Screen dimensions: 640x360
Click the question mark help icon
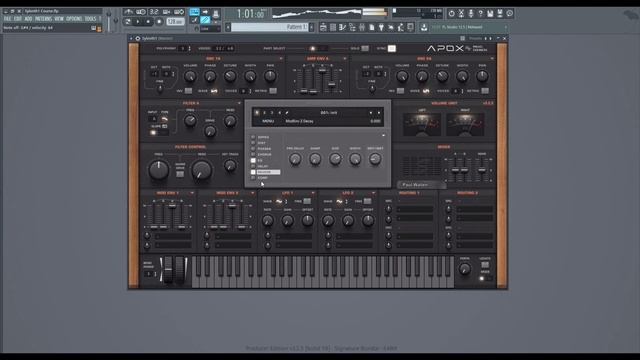[x=480, y=13]
